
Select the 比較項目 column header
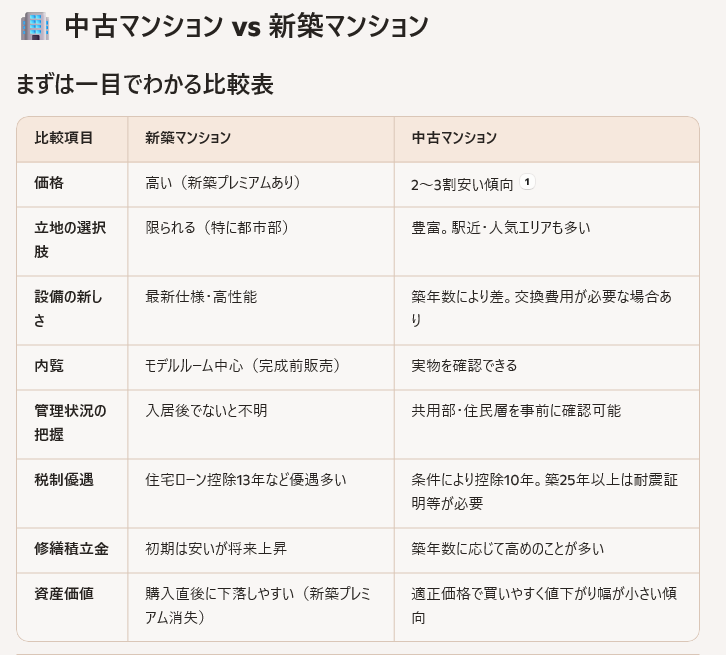(64, 138)
